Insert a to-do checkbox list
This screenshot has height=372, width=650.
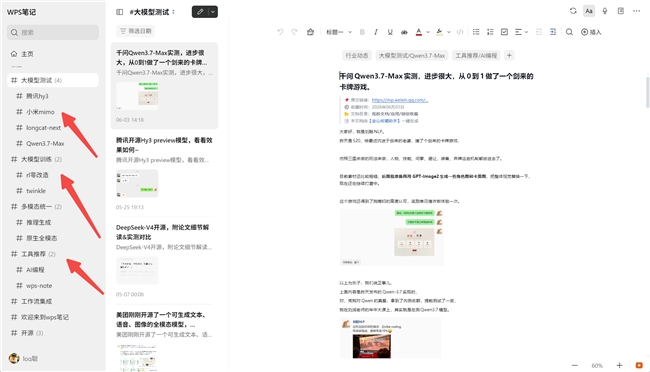[x=504, y=32]
